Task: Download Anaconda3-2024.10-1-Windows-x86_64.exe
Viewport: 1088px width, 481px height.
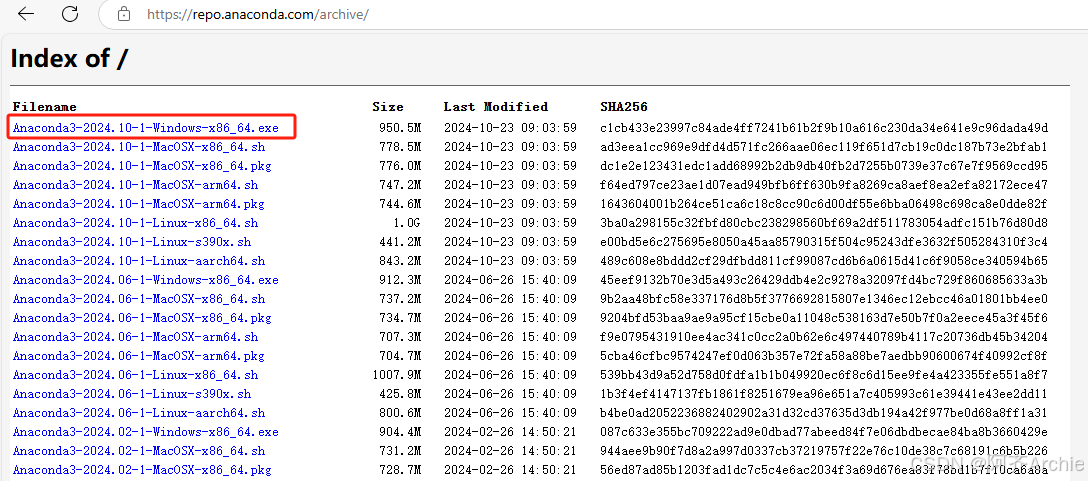Action: 146,128
